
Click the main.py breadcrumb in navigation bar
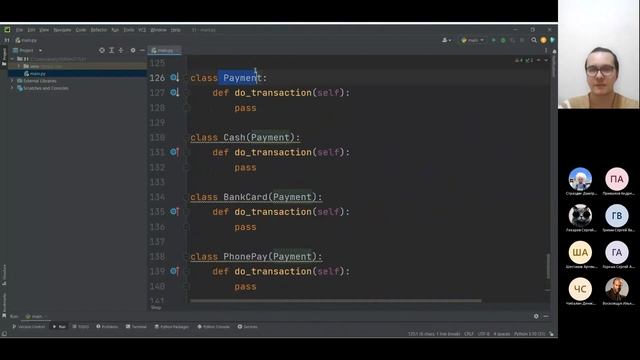[x=26, y=40]
